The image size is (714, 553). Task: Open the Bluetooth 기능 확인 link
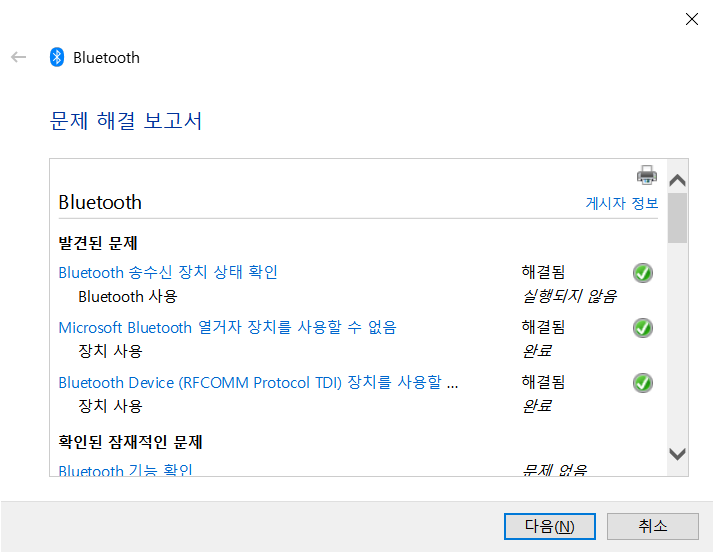(x=126, y=470)
